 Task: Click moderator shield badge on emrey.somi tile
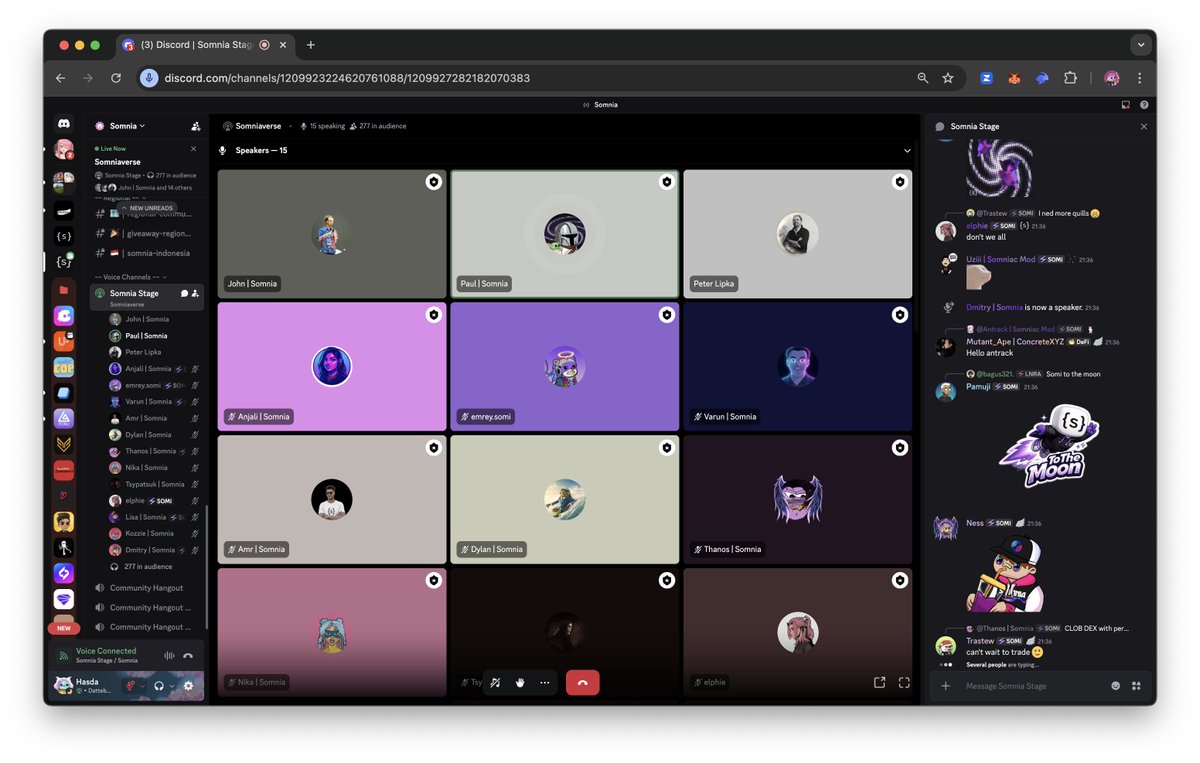point(666,315)
